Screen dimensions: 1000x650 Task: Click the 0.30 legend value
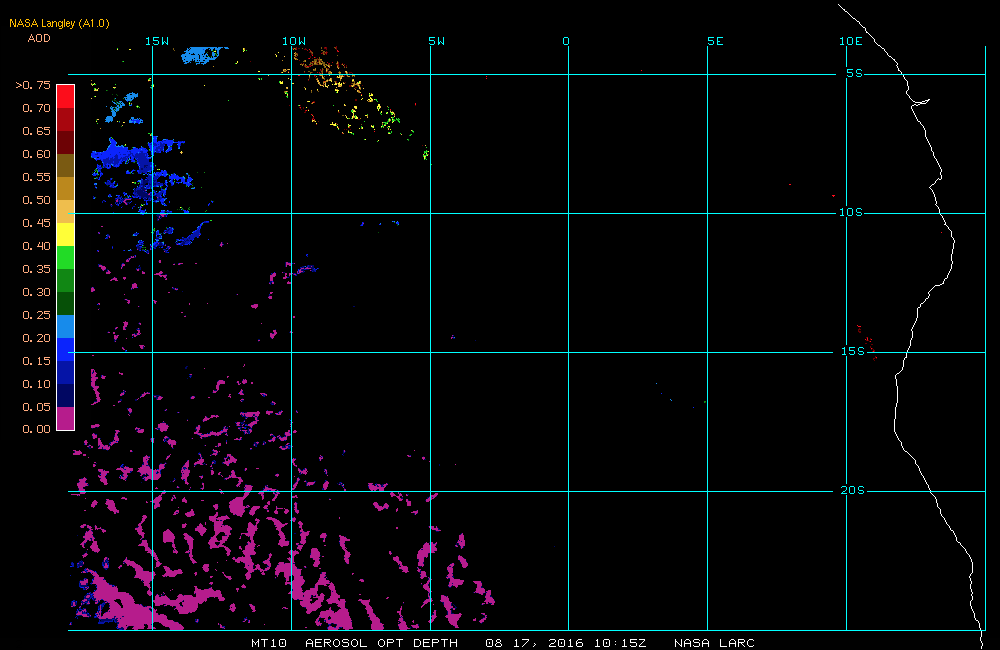point(36,292)
